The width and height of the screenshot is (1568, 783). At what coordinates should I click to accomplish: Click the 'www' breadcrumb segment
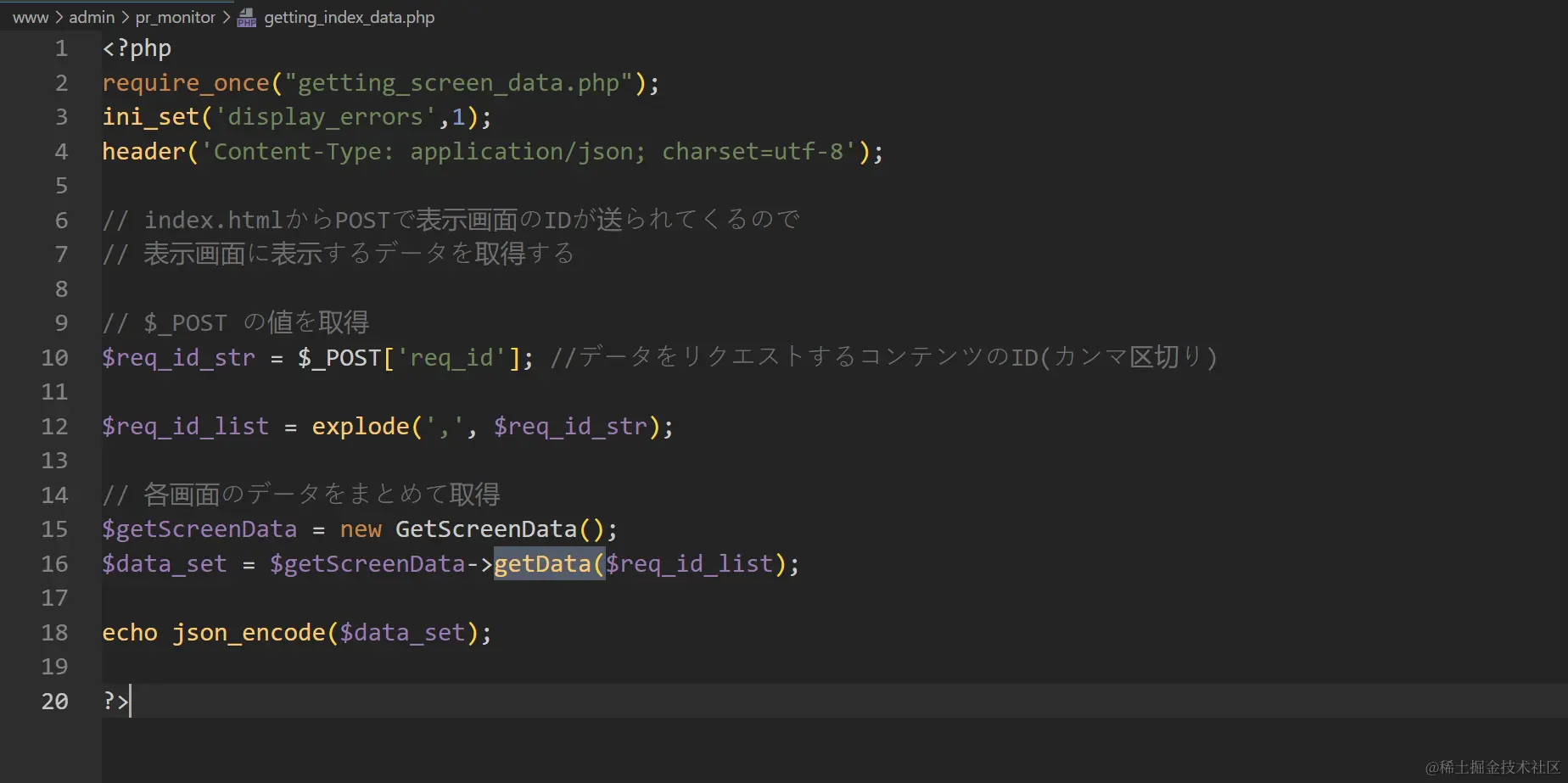point(31,17)
